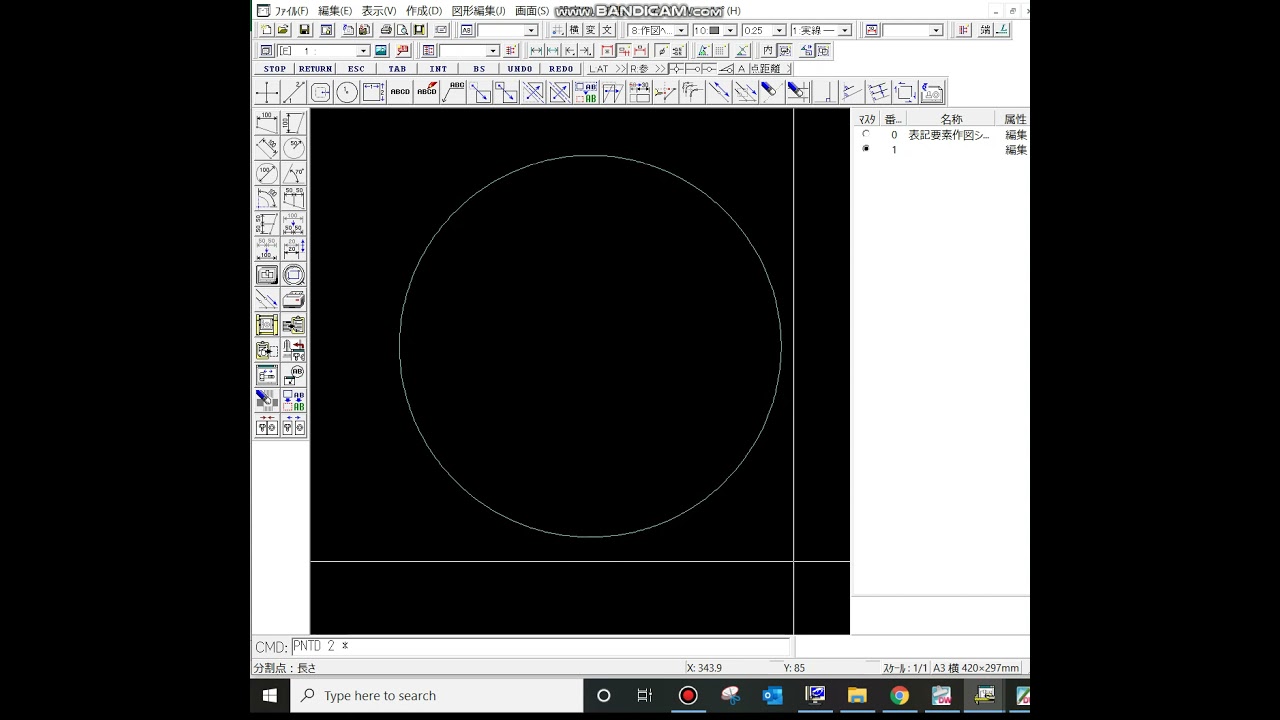Click 表記要素作図シ... row name
The height and width of the screenshot is (720, 1280).
[x=948, y=135]
